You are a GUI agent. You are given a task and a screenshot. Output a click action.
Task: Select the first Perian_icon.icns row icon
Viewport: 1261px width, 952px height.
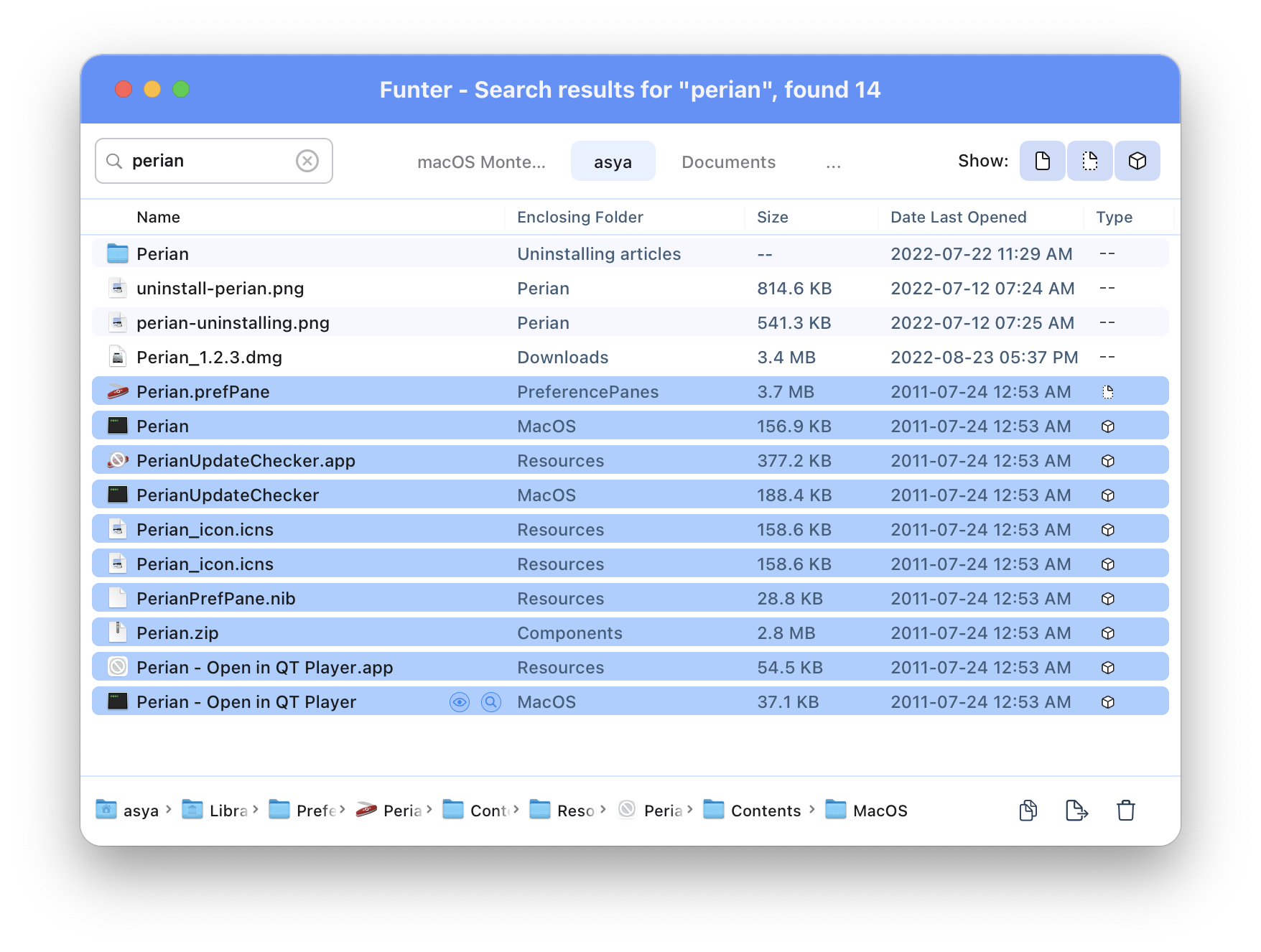(x=118, y=529)
